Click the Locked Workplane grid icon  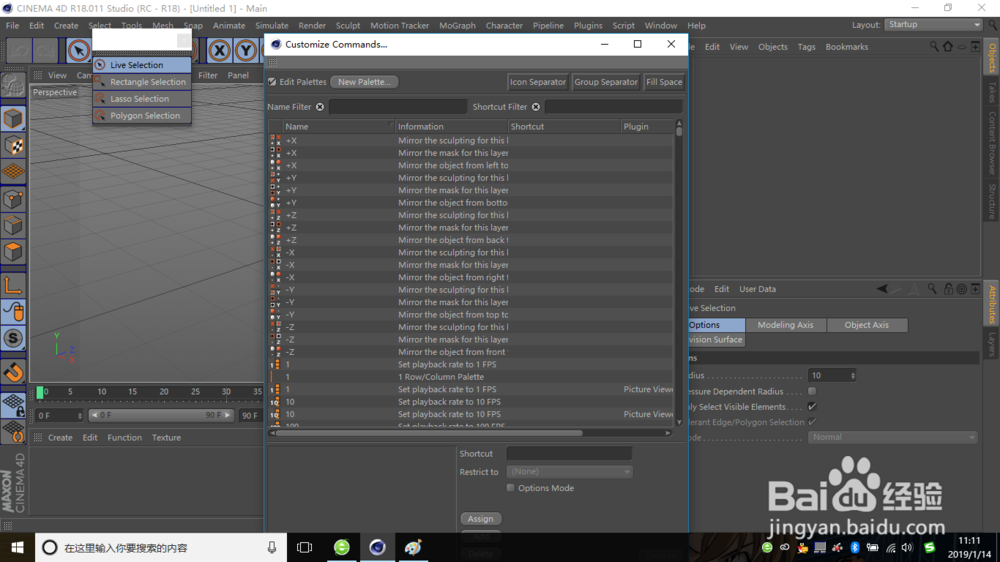click(x=13, y=404)
